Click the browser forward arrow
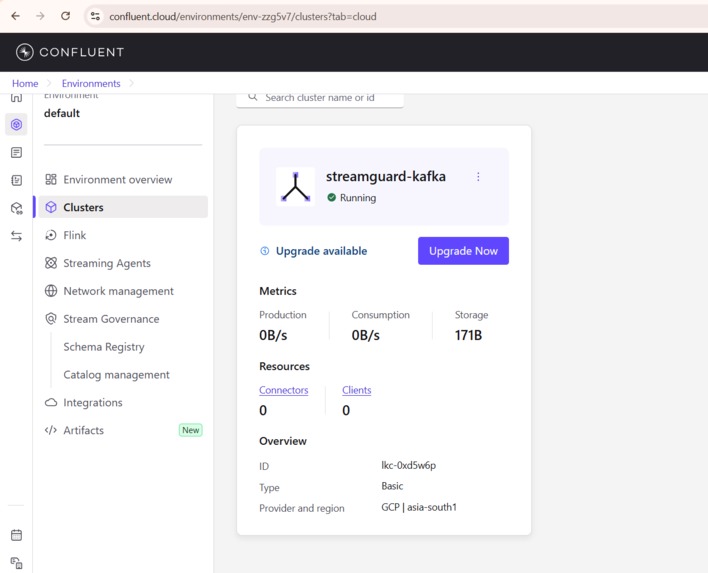Image resolution: width=708 pixels, height=573 pixels. coord(41,16)
